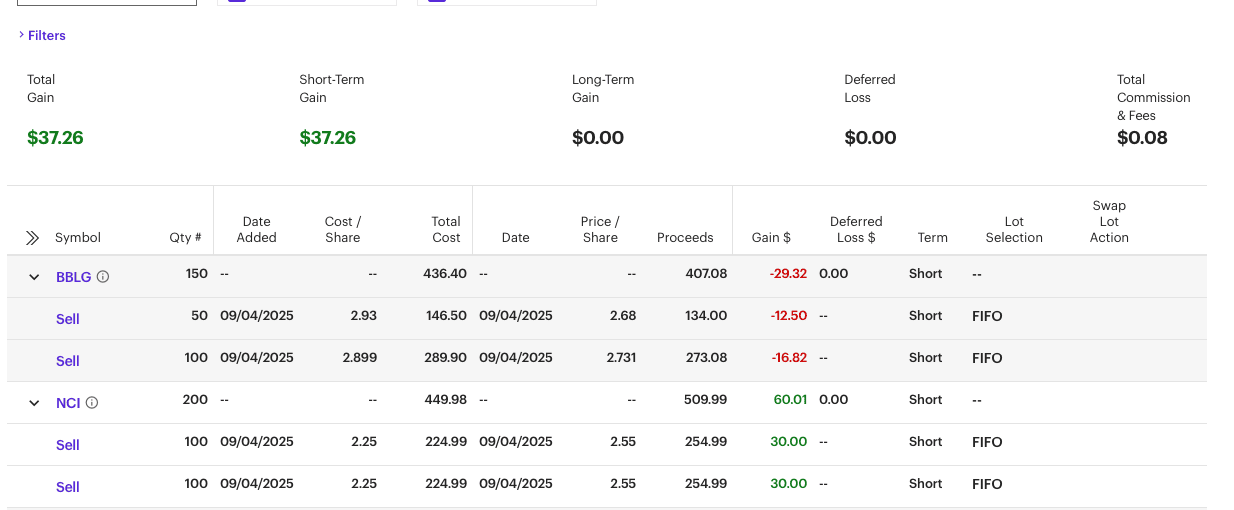1234x510 pixels.
Task: Sort by the Symbol column header
Action: [78, 238]
